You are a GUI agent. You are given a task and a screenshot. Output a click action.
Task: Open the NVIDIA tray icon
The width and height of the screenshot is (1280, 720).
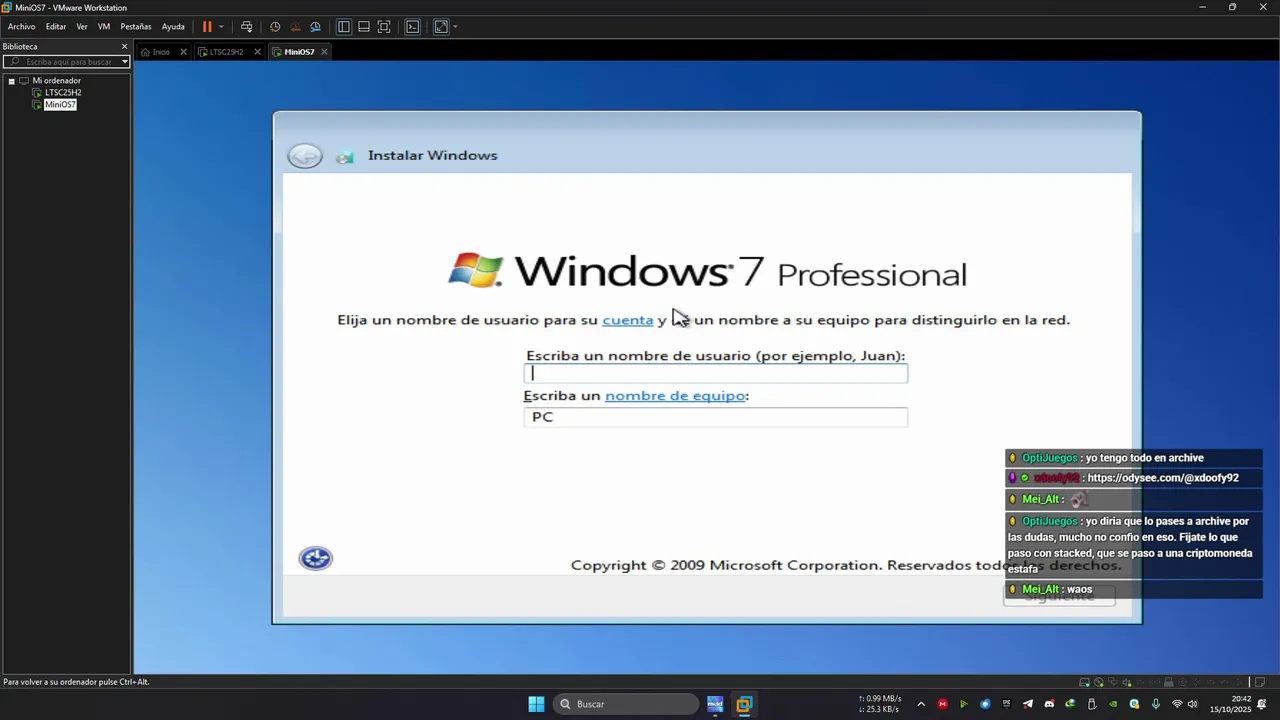(1113, 704)
